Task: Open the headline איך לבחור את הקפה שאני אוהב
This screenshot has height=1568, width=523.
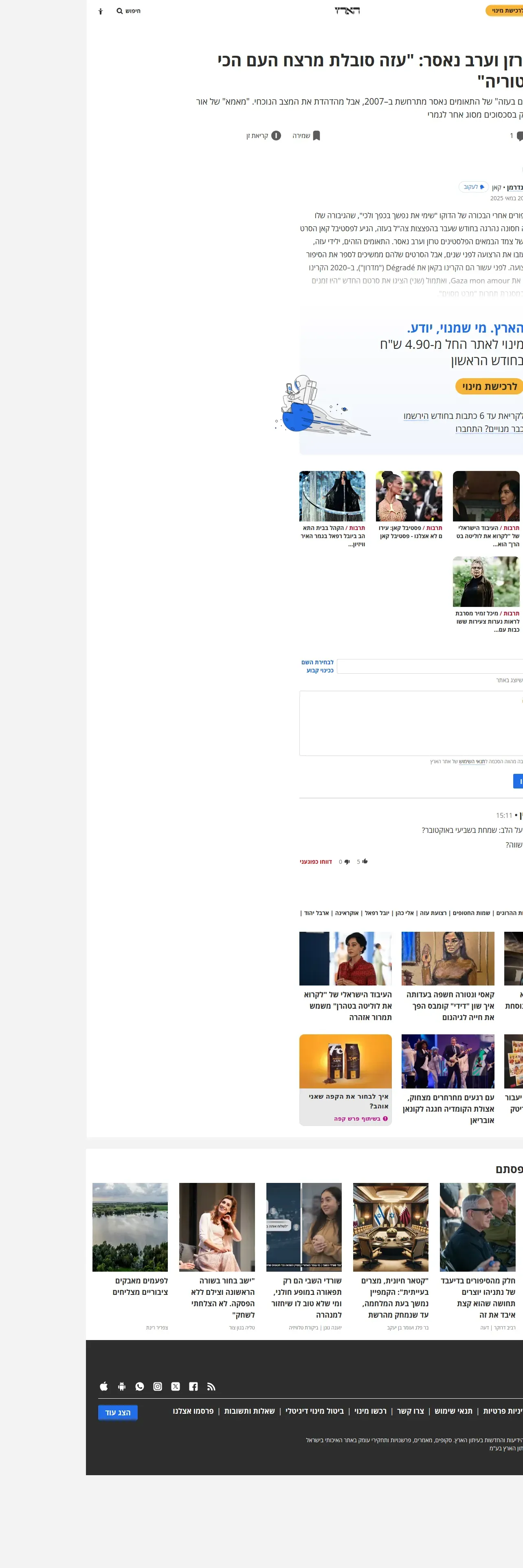Action: tap(348, 1101)
